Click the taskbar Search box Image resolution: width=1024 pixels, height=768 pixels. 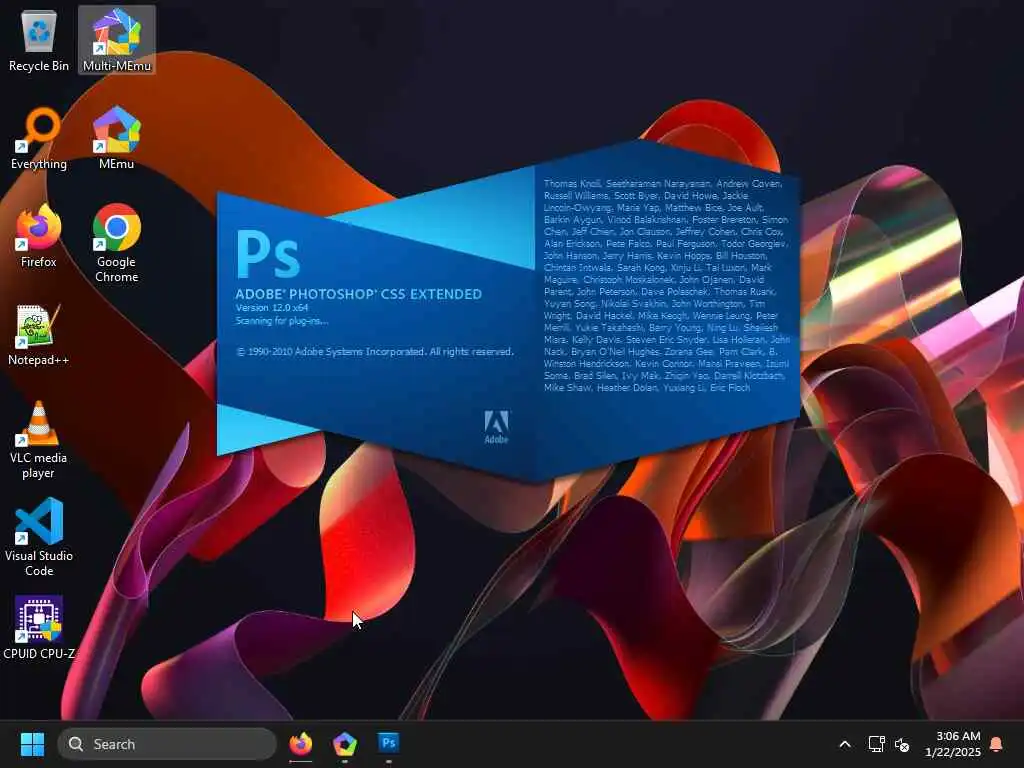tap(167, 744)
